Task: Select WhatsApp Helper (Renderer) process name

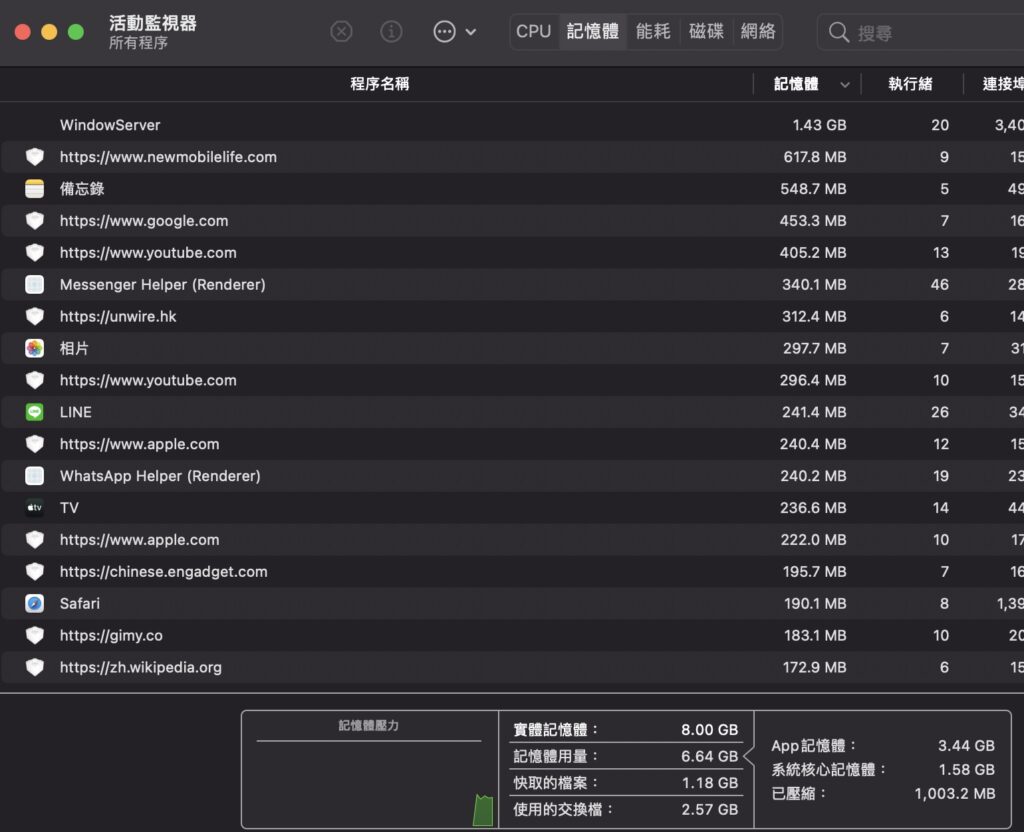Action: pos(160,476)
